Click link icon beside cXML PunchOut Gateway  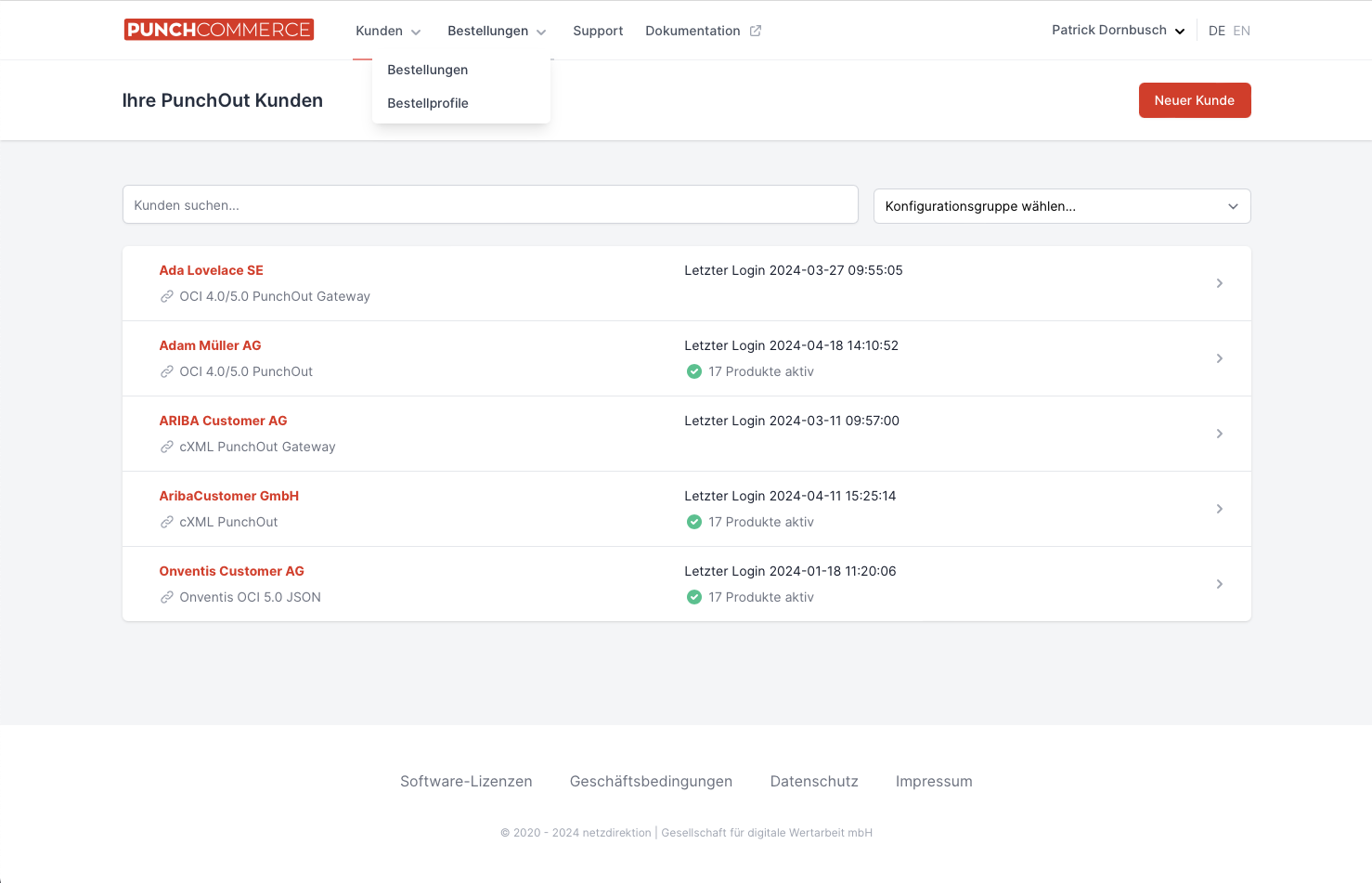[167, 447]
